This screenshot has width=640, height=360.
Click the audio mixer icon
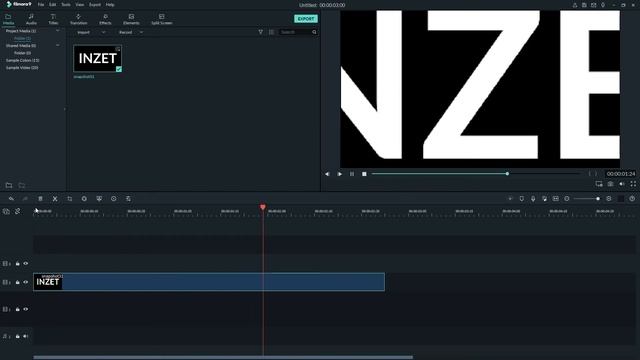coord(544,199)
